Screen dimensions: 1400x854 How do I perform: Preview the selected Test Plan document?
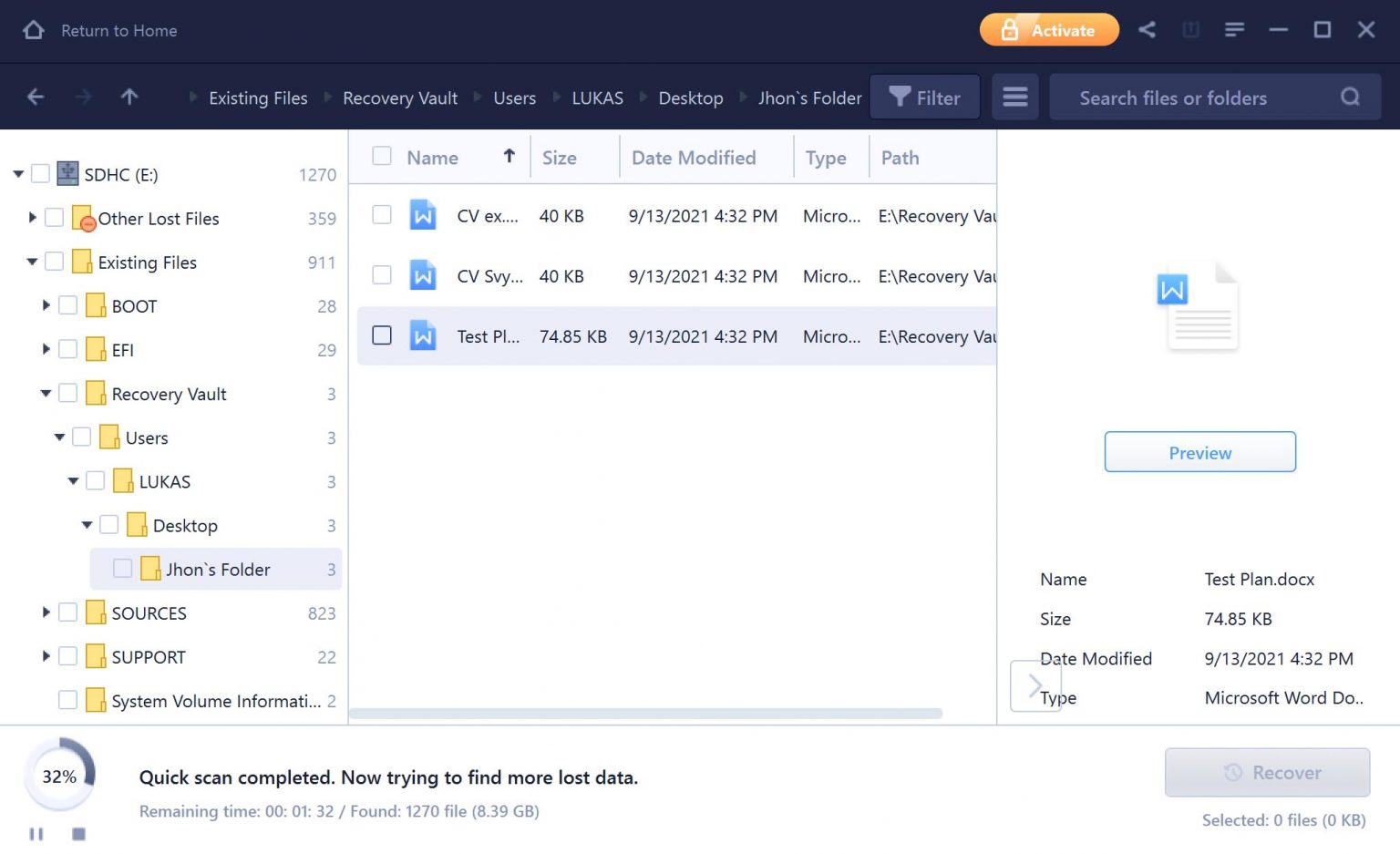coord(1199,451)
